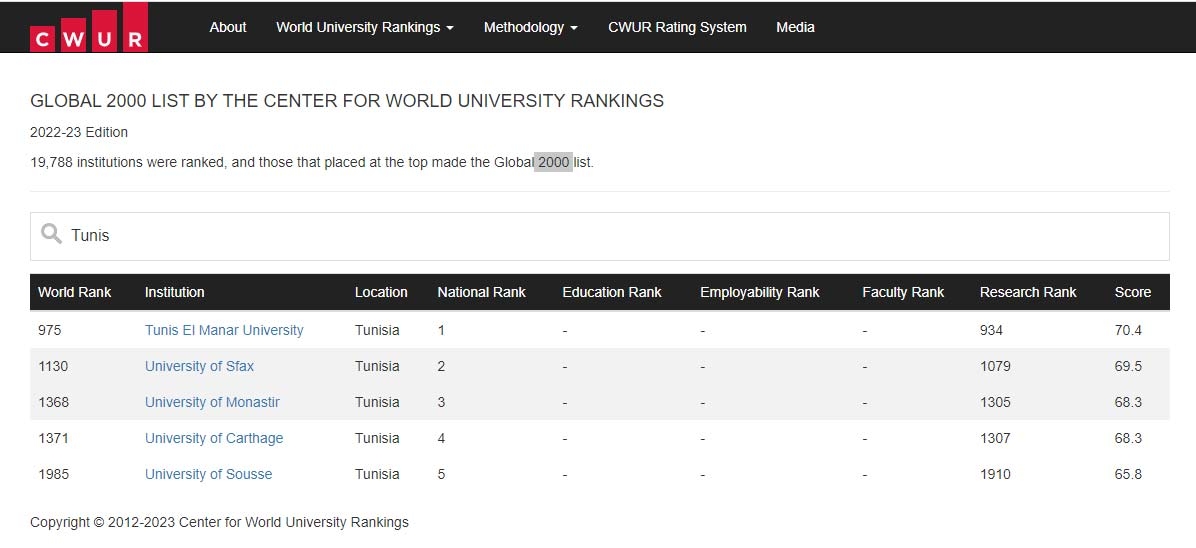Image resolution: width=1196 pixels, height=548 pixels.
Task: Open the University of Sousse link
Action: click(x=208, y=474)
